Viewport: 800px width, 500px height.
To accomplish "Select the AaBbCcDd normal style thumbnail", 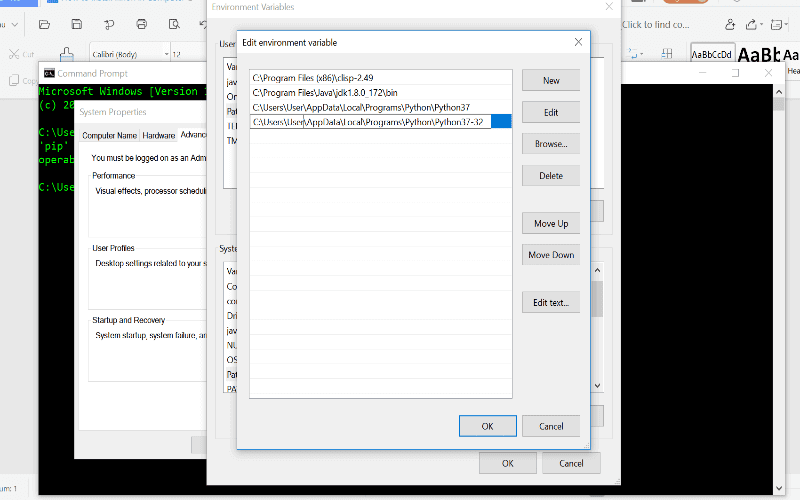I will pyautogui.click(x=712, y=54).
